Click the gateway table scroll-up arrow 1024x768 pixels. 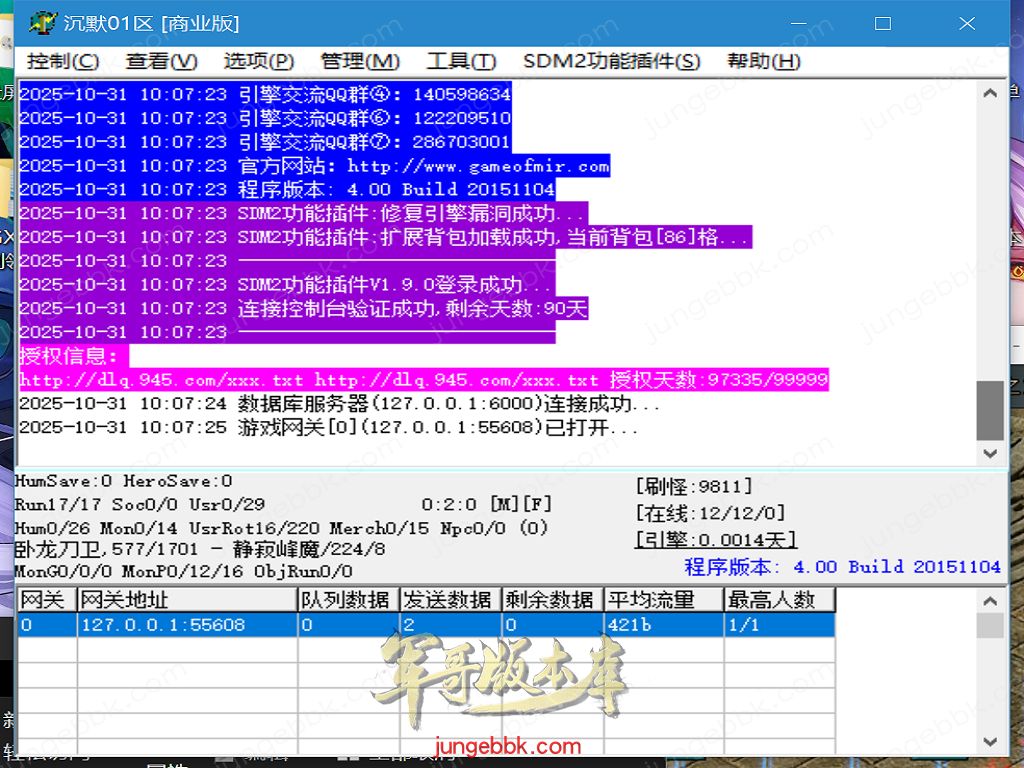tap(990, 601)
